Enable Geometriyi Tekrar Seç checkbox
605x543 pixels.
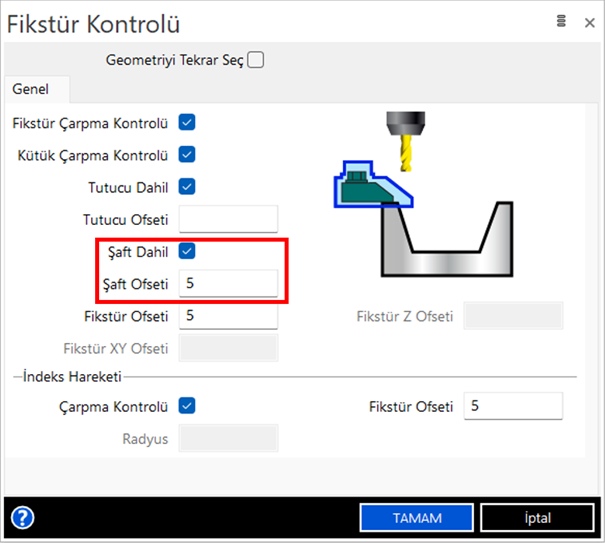255,60
